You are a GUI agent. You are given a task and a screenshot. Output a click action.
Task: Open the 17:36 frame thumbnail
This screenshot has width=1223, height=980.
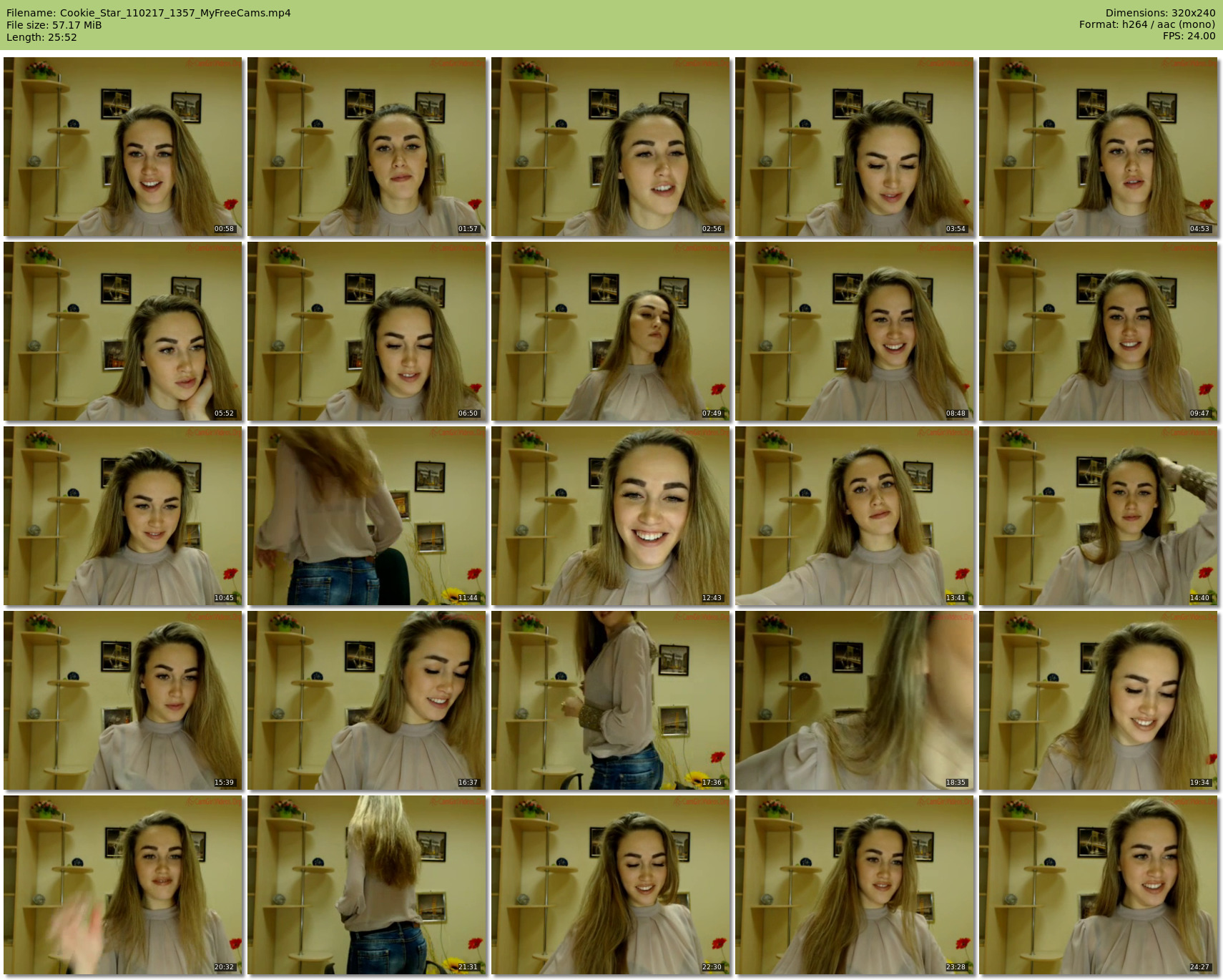(x=611, y=700)
